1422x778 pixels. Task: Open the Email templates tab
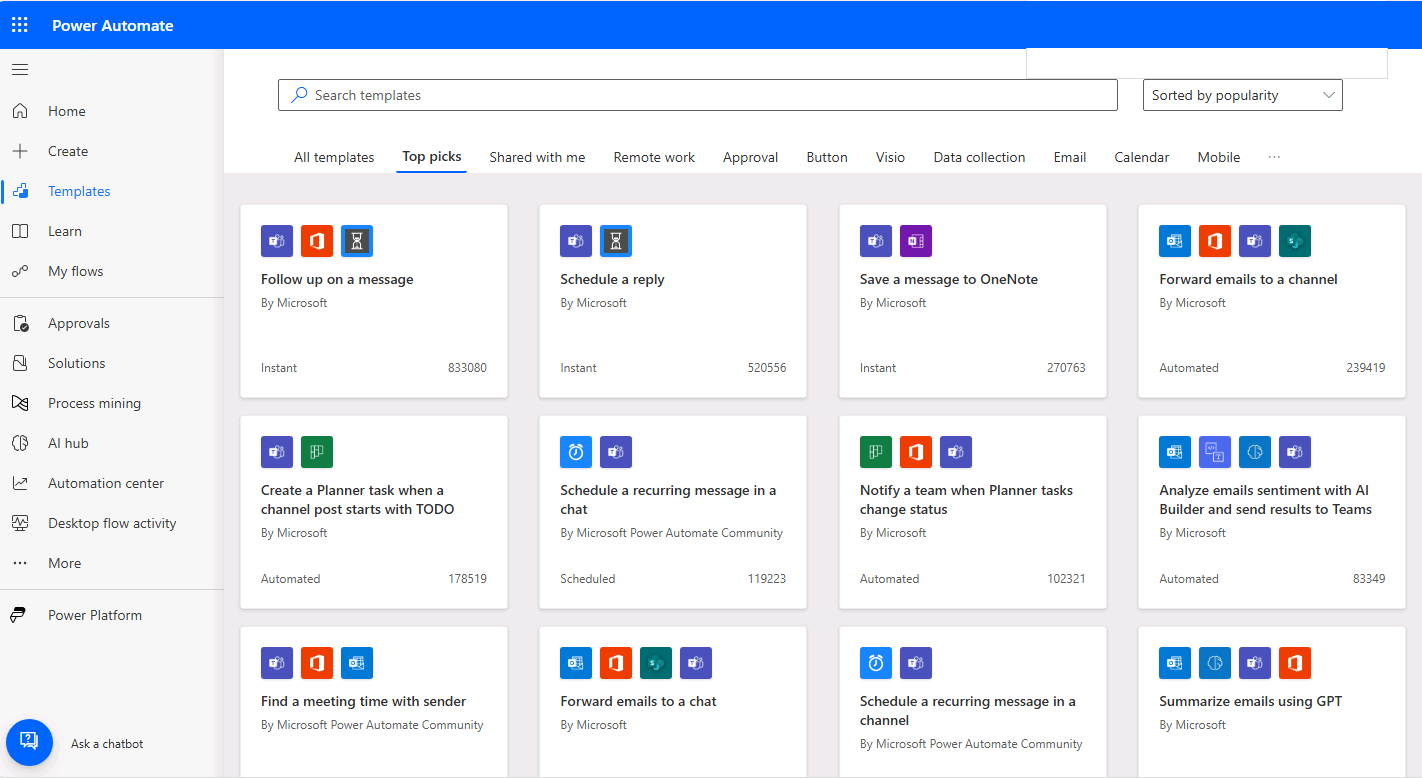(1070, 157)
